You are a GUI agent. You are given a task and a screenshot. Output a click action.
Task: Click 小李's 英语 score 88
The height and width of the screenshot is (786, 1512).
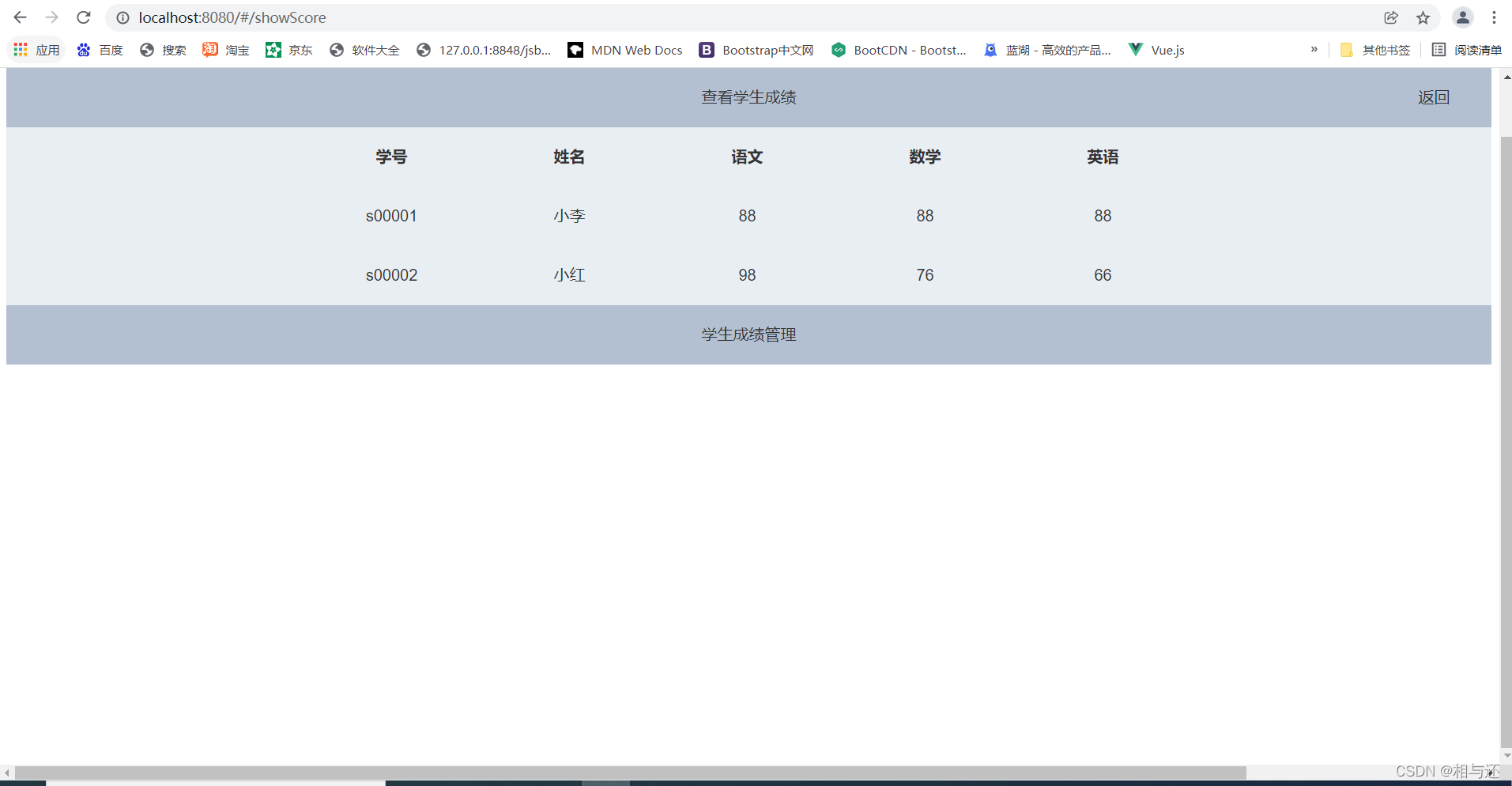coord(1103,216)
